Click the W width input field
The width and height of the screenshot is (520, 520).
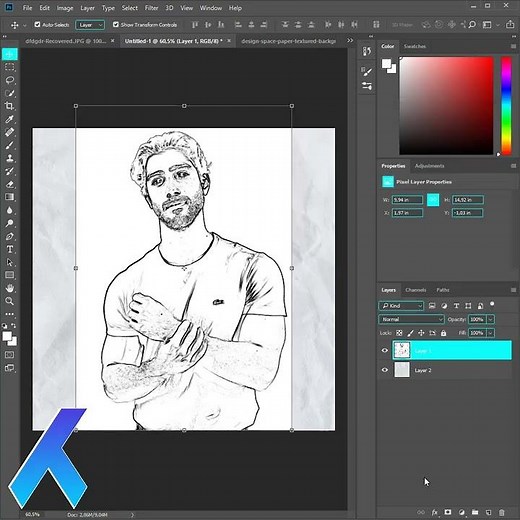(407, 200)
